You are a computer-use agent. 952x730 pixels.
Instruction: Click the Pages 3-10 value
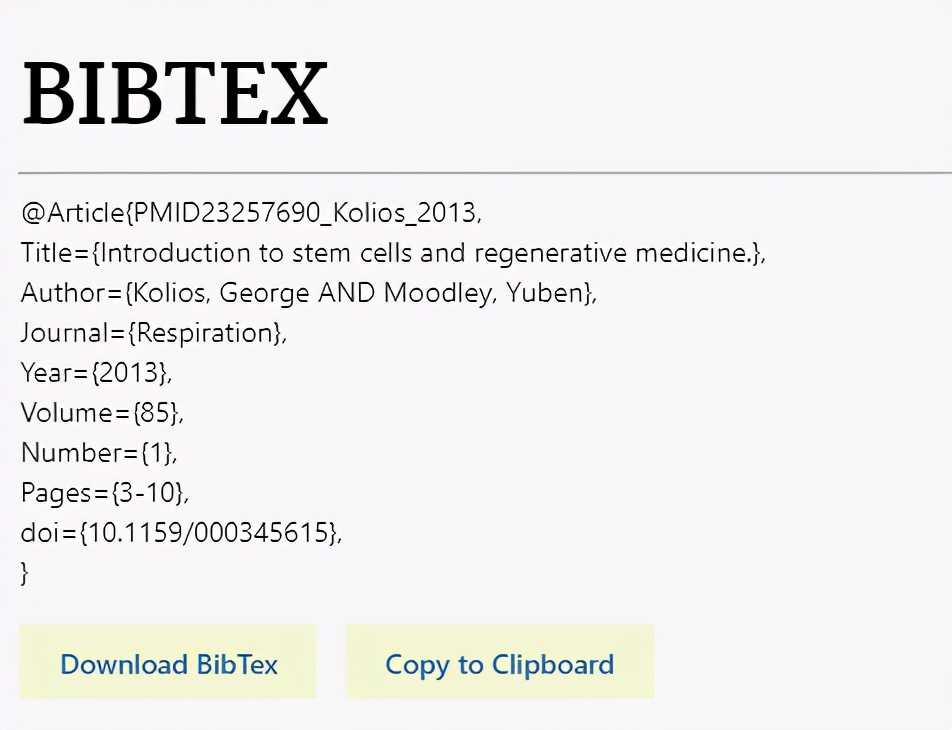[105, 492]
